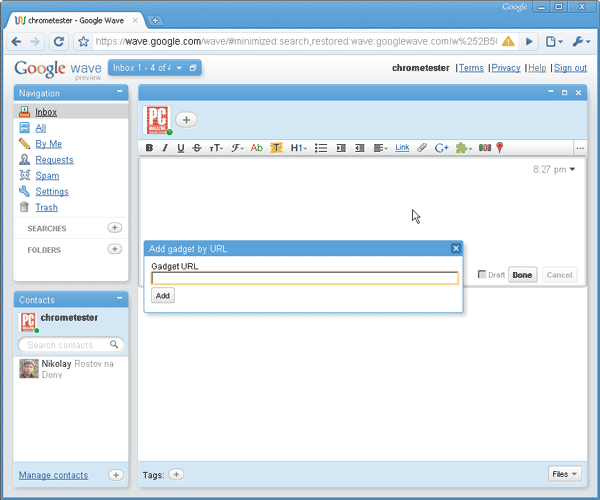Select the chrometester - Google Wave tab
600x500 pixels.
point(76,20)
